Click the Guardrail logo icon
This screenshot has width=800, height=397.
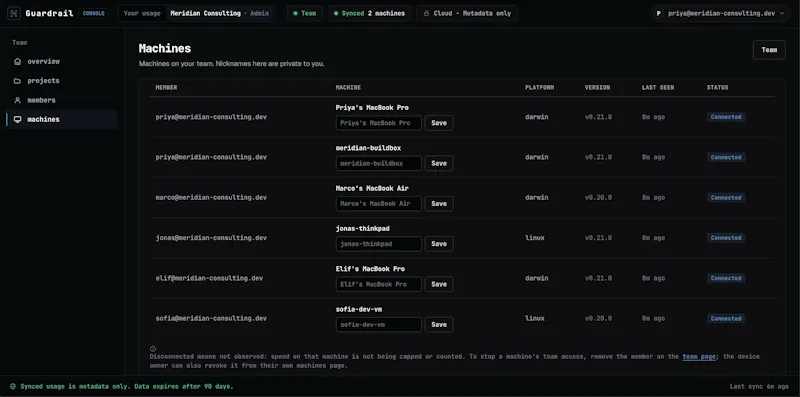click(x=14, y=13)
